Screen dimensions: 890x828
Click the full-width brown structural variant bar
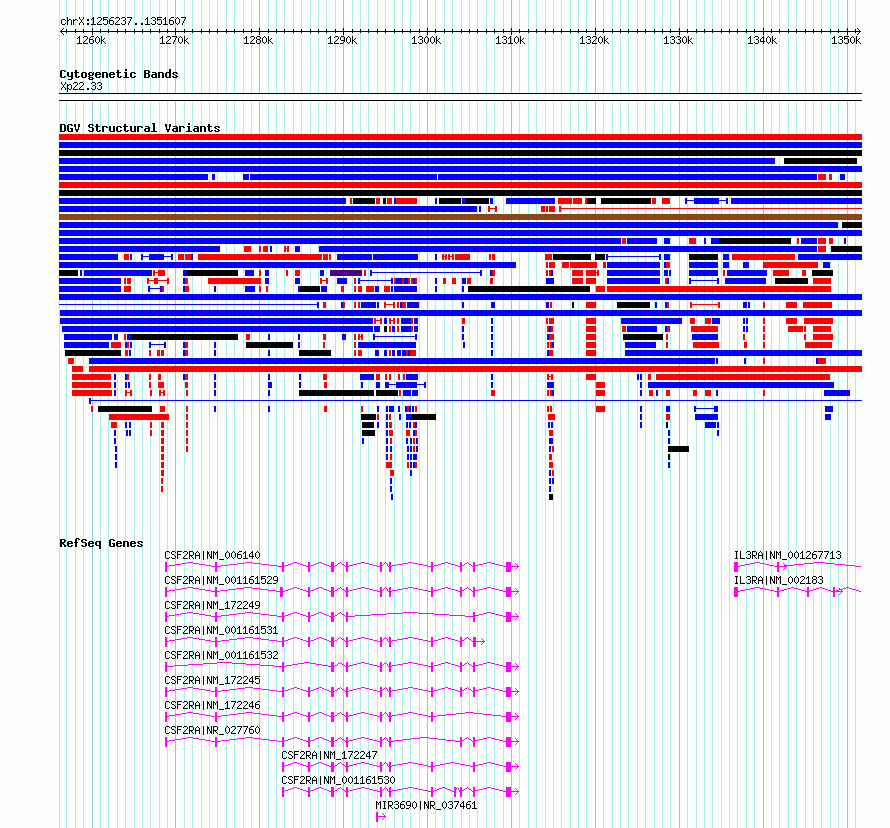[x=460, y=217]
